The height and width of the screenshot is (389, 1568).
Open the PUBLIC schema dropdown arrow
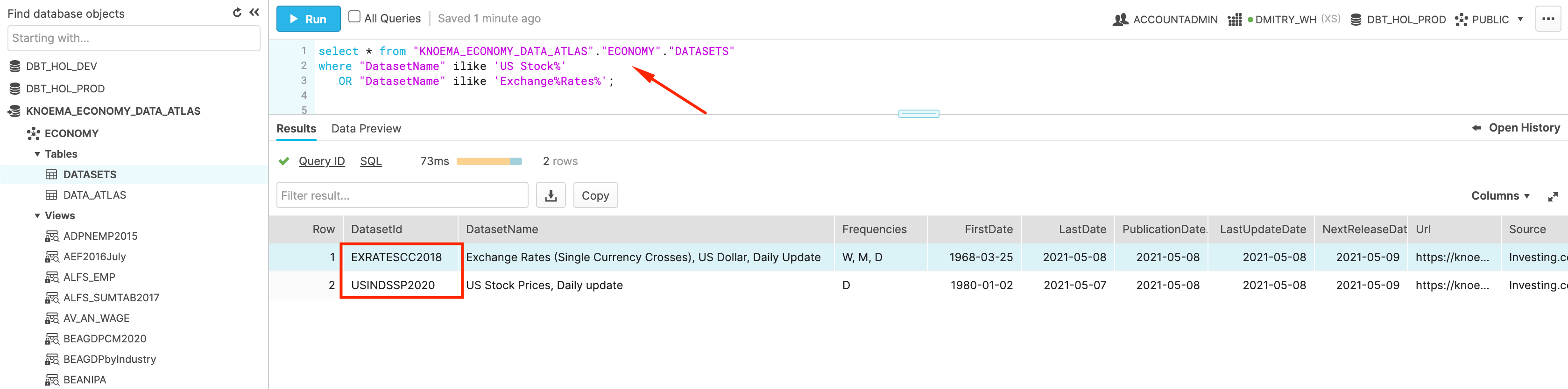click(1520, 20)
